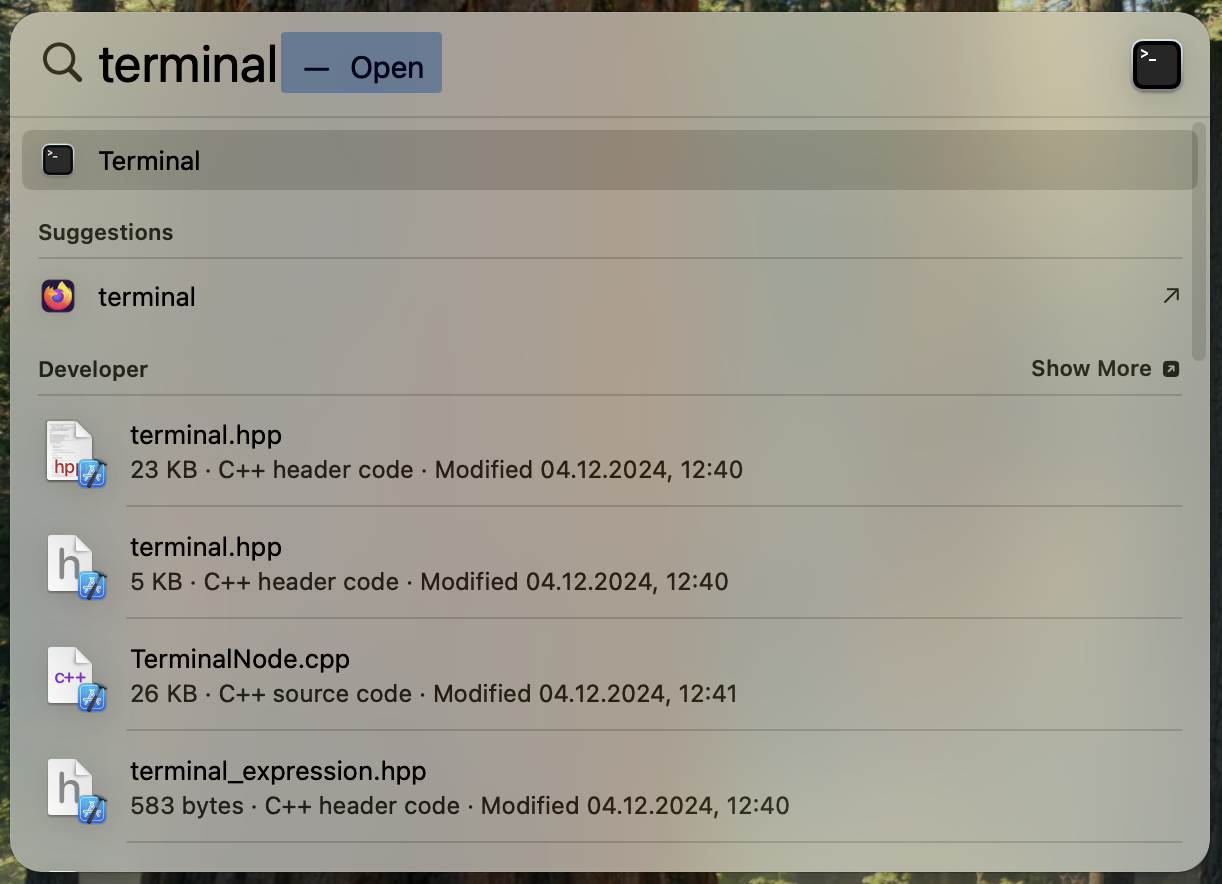Select the Firefox icon next to terminal suggestion
The width and height of the screenshot is (1222, 884).
[x=58, y=296]
